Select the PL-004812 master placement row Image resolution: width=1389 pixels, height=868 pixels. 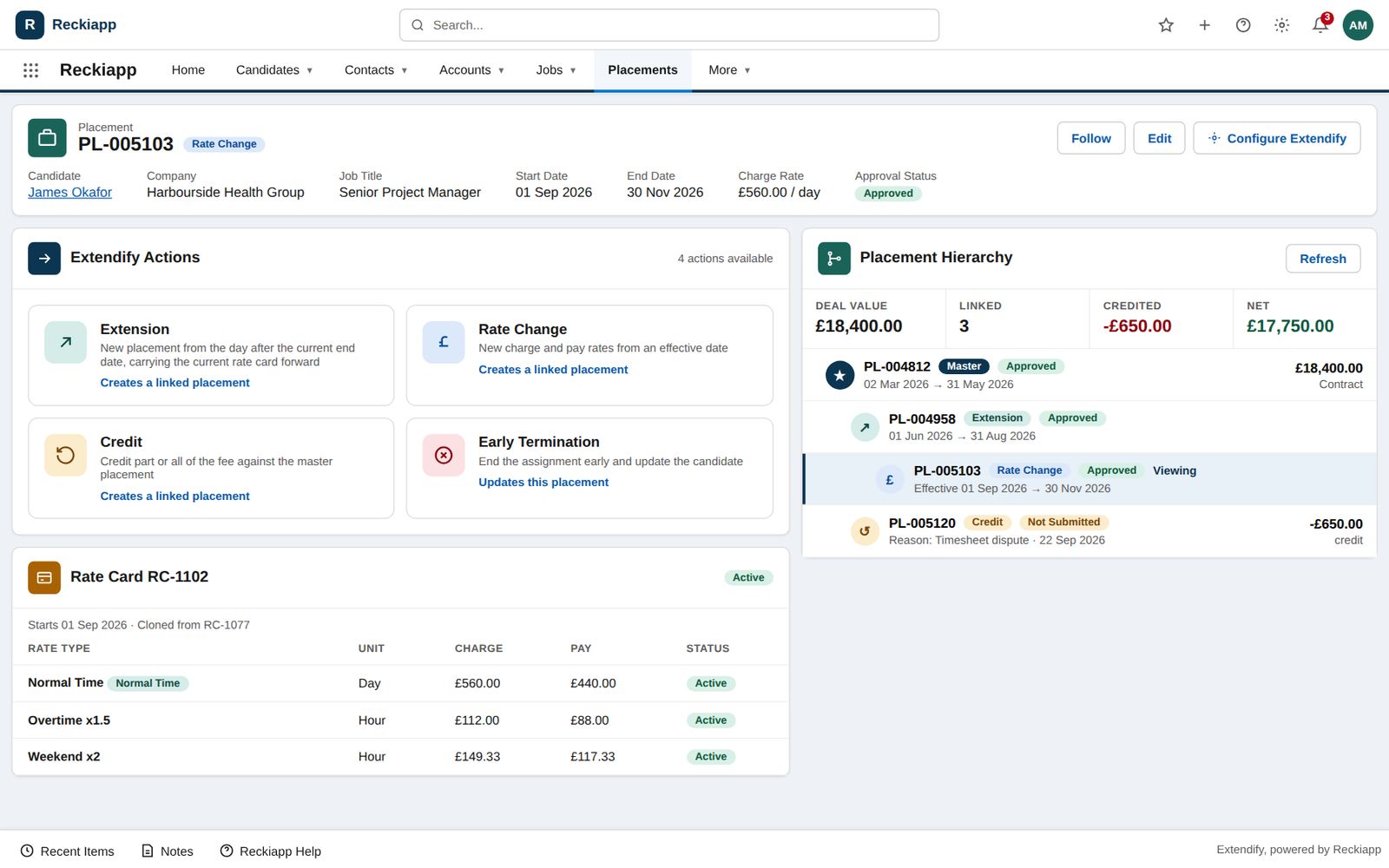(1089, 375)
